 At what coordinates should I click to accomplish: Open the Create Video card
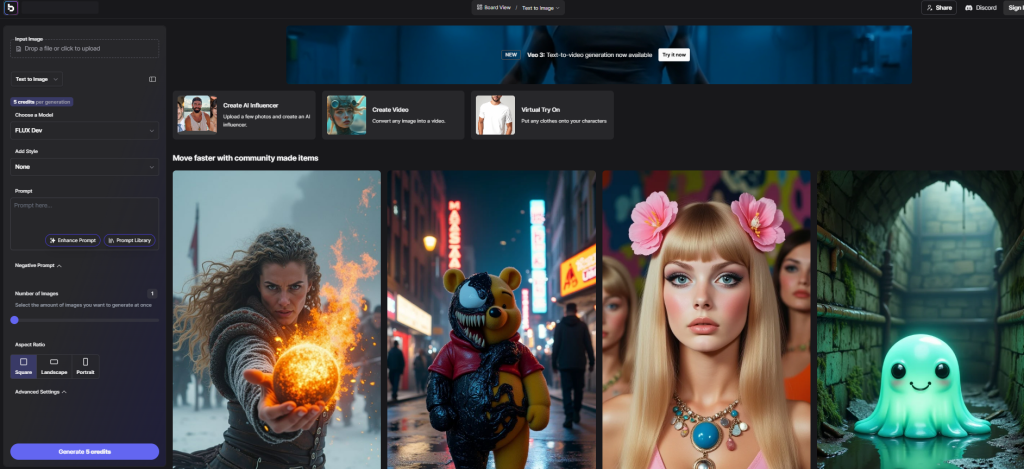pyautogui.click(x=393, y=115)
